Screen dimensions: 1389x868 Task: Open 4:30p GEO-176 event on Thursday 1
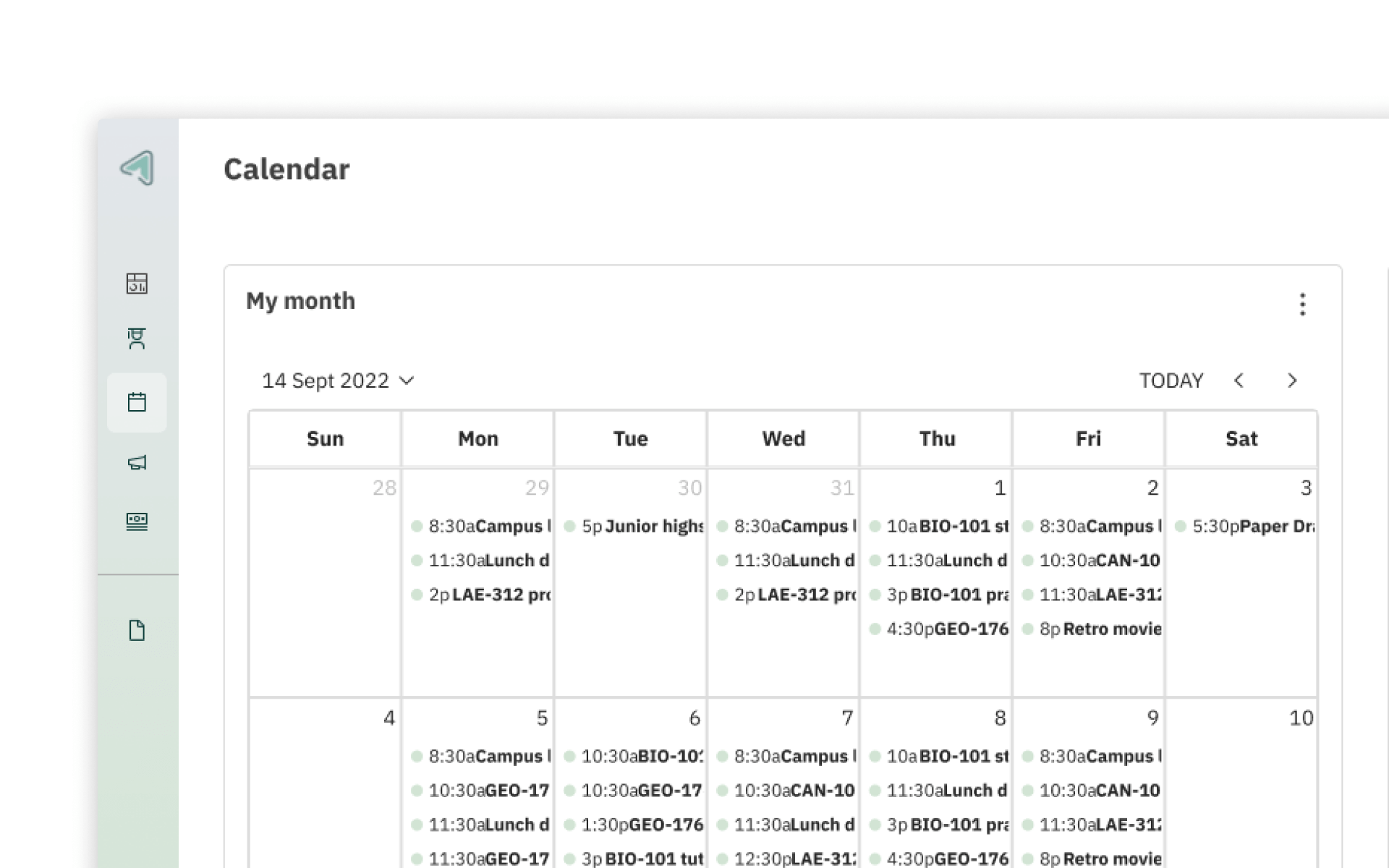939,629
